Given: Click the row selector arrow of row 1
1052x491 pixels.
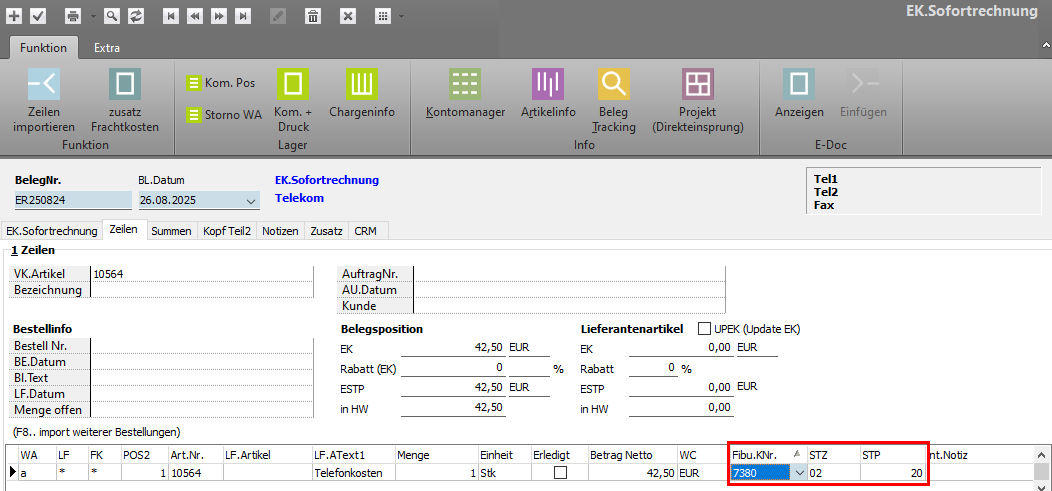Looking at the screenshot, I should click(x=11, y=473).
